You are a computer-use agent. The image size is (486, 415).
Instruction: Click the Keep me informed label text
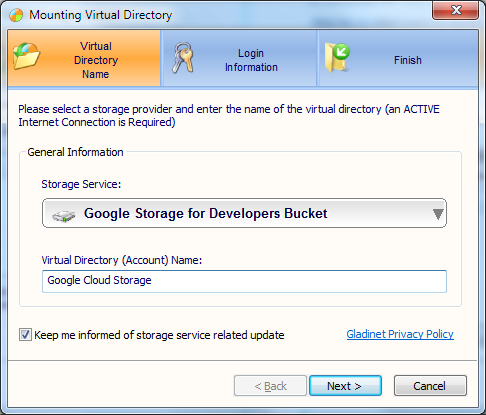coord(159,335)
